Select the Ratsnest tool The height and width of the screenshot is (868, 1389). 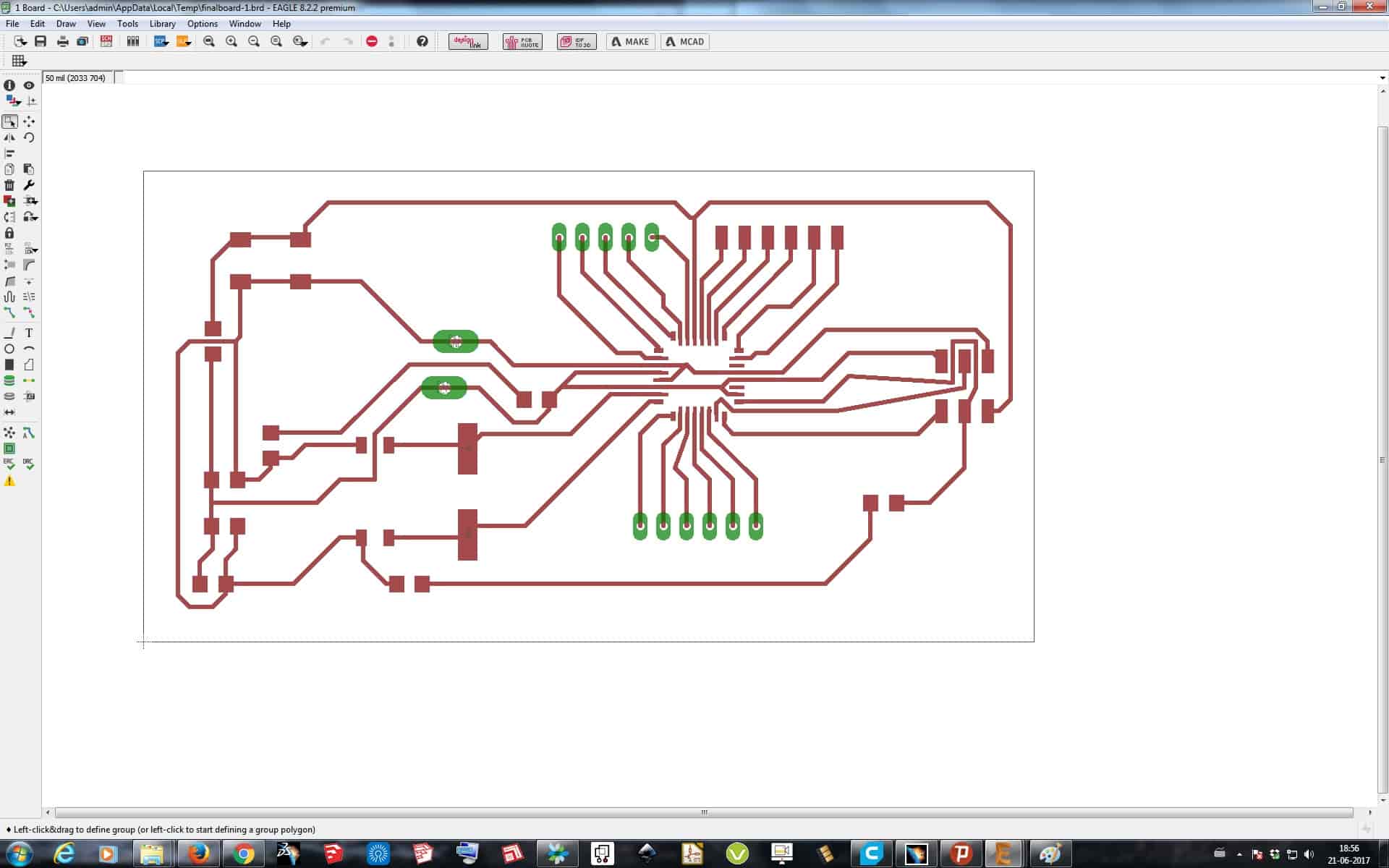9,433
